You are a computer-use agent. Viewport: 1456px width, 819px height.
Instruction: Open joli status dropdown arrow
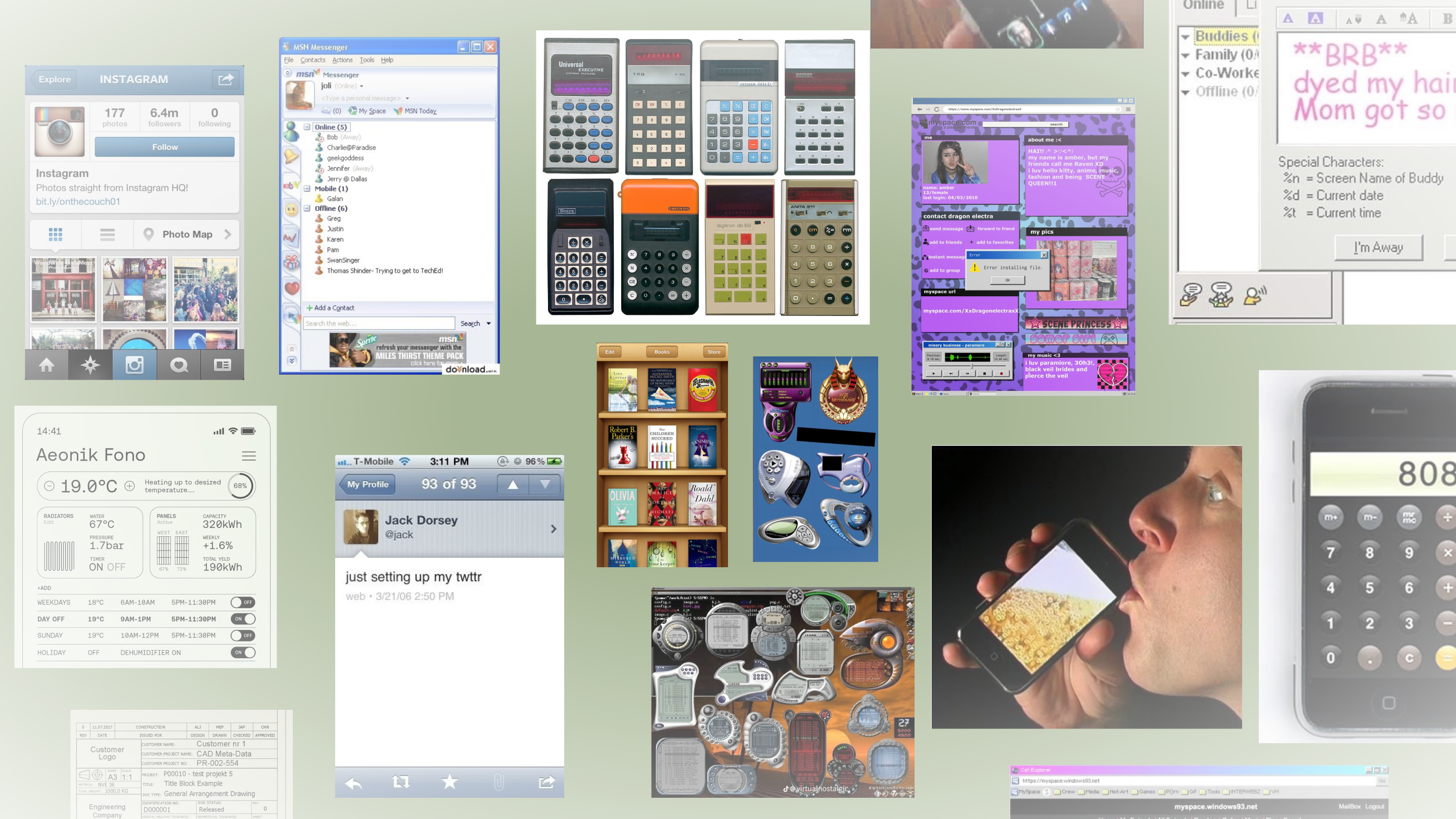click(x=361, y=86)
